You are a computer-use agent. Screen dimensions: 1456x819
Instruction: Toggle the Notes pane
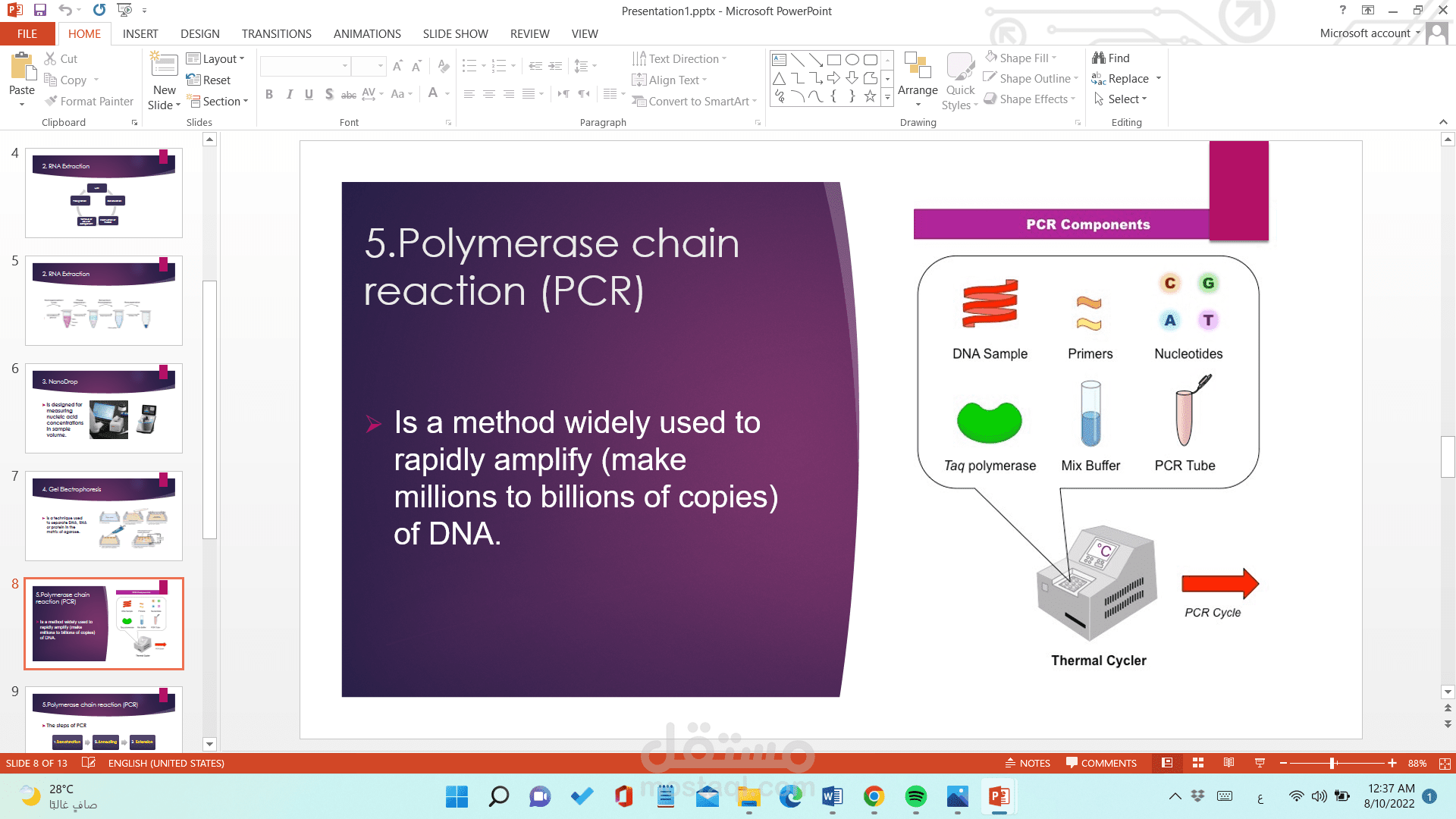[x=1028, y=763]
